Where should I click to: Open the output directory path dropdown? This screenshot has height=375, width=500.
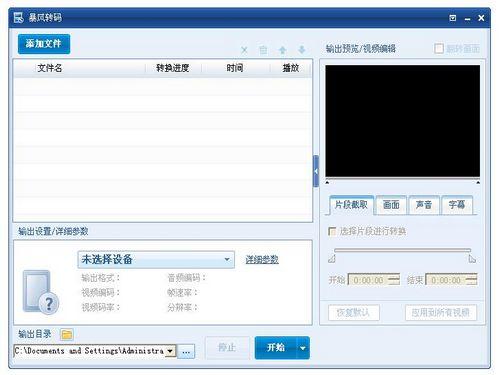click(x=170, y=351)
